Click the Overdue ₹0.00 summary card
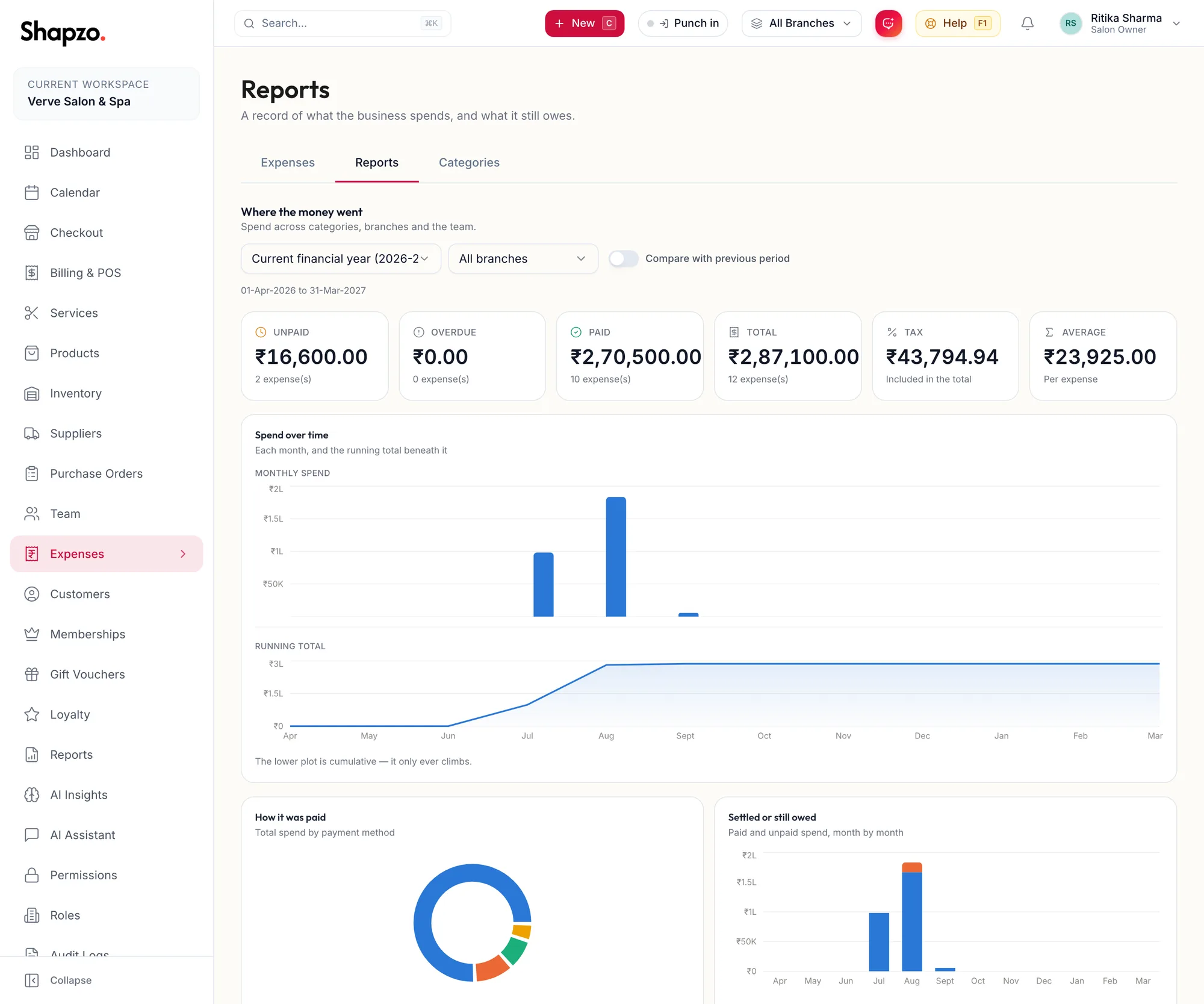Screen dimensions: 1204x1004 (x=473, y=356)
